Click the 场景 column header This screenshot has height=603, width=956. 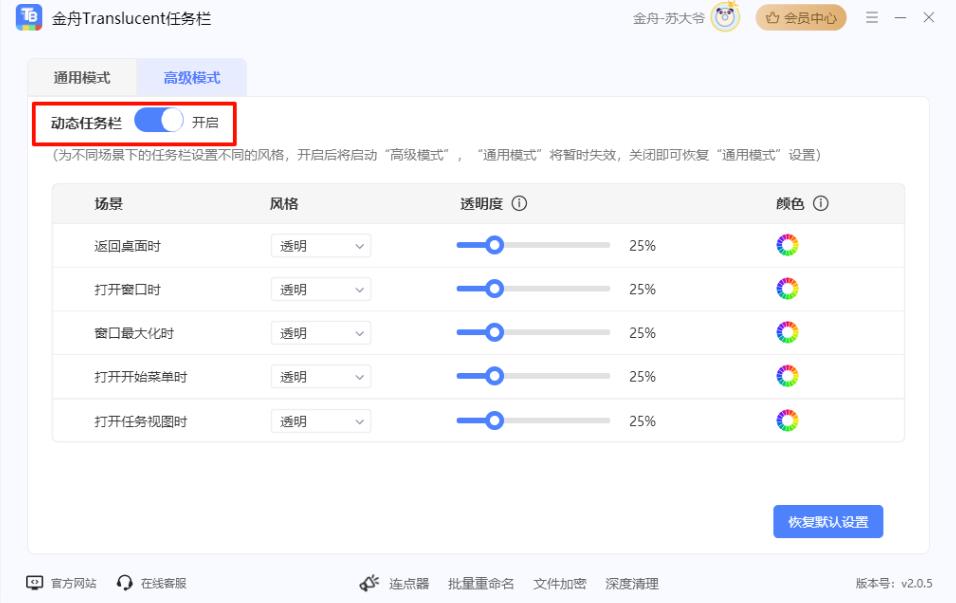pyautogui.click(x=109, y=204)
